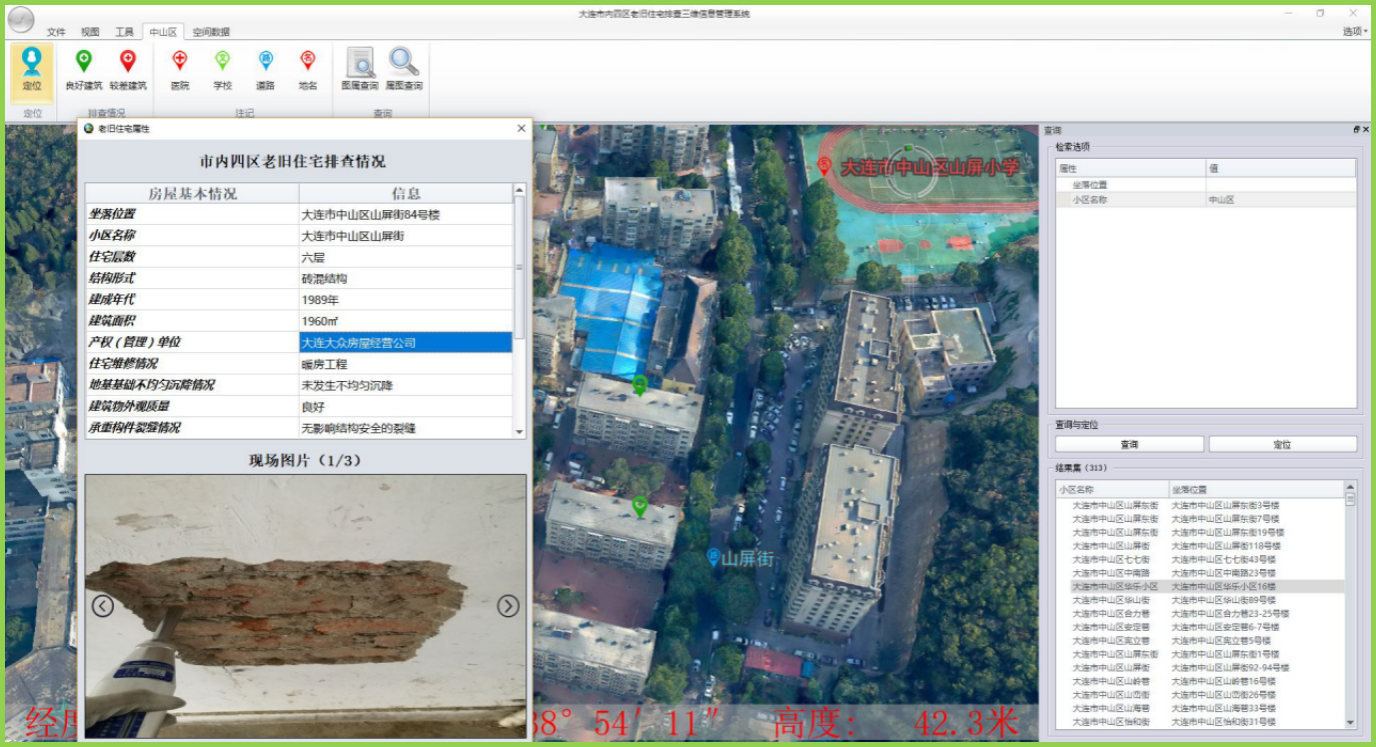
Task: Click the up arrow of the attributes table scrollbar
Action: coord(519,190)
